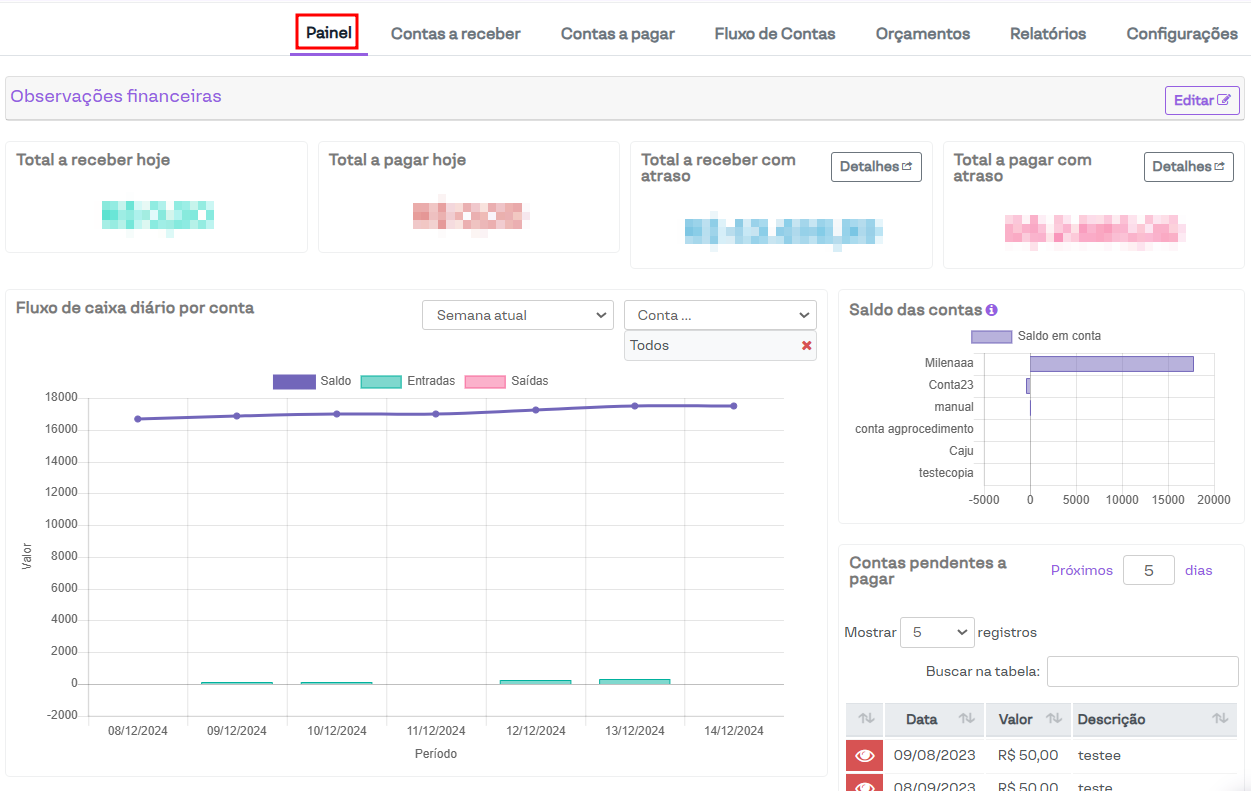
Task: Sort table by Valor column arrows
Action: tap(1053, 719)
